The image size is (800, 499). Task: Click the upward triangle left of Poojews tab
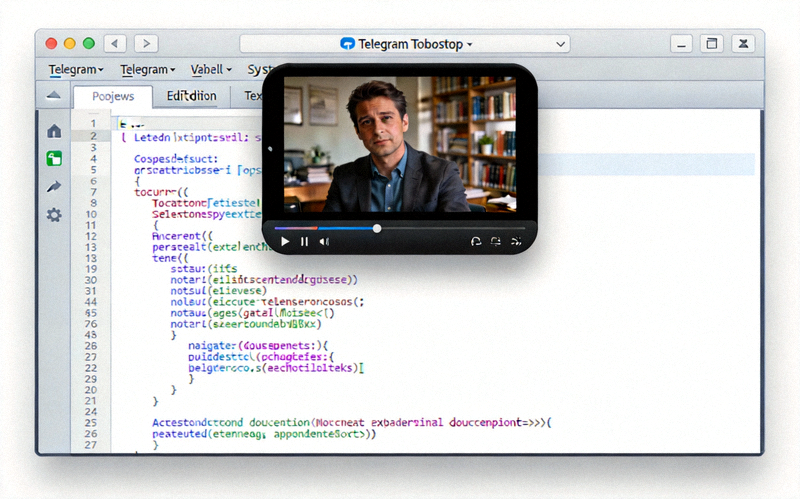[54, 95]
